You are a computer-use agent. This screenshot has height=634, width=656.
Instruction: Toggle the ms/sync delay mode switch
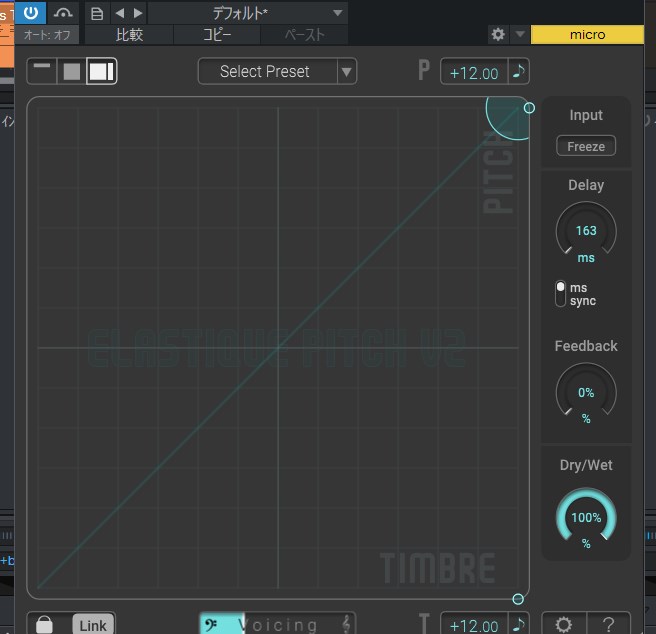(x=561, y=294)
